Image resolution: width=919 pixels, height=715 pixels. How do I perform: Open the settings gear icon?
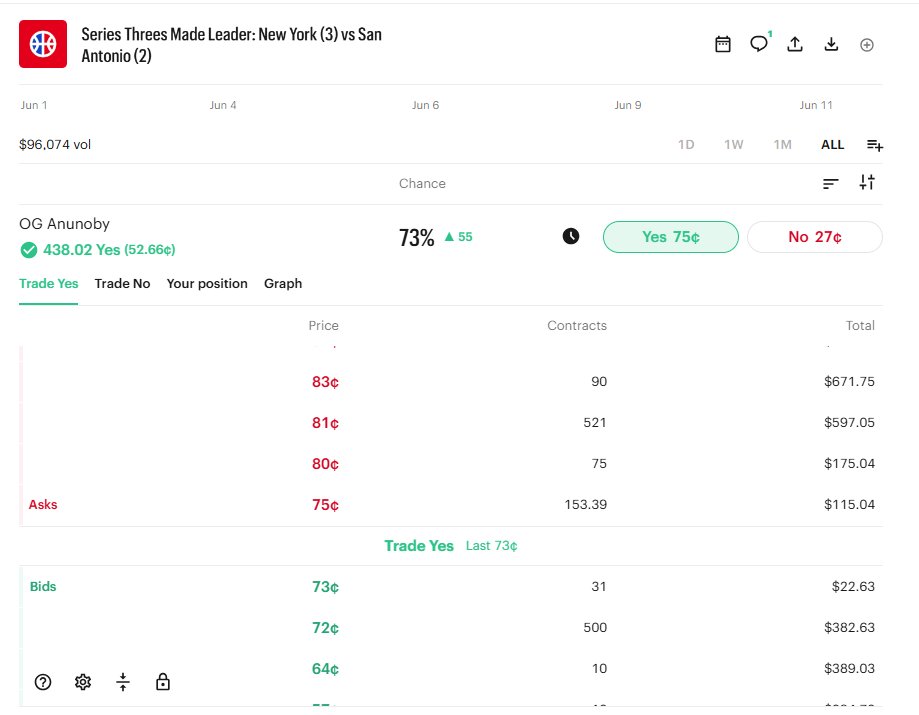coord(83,682)
